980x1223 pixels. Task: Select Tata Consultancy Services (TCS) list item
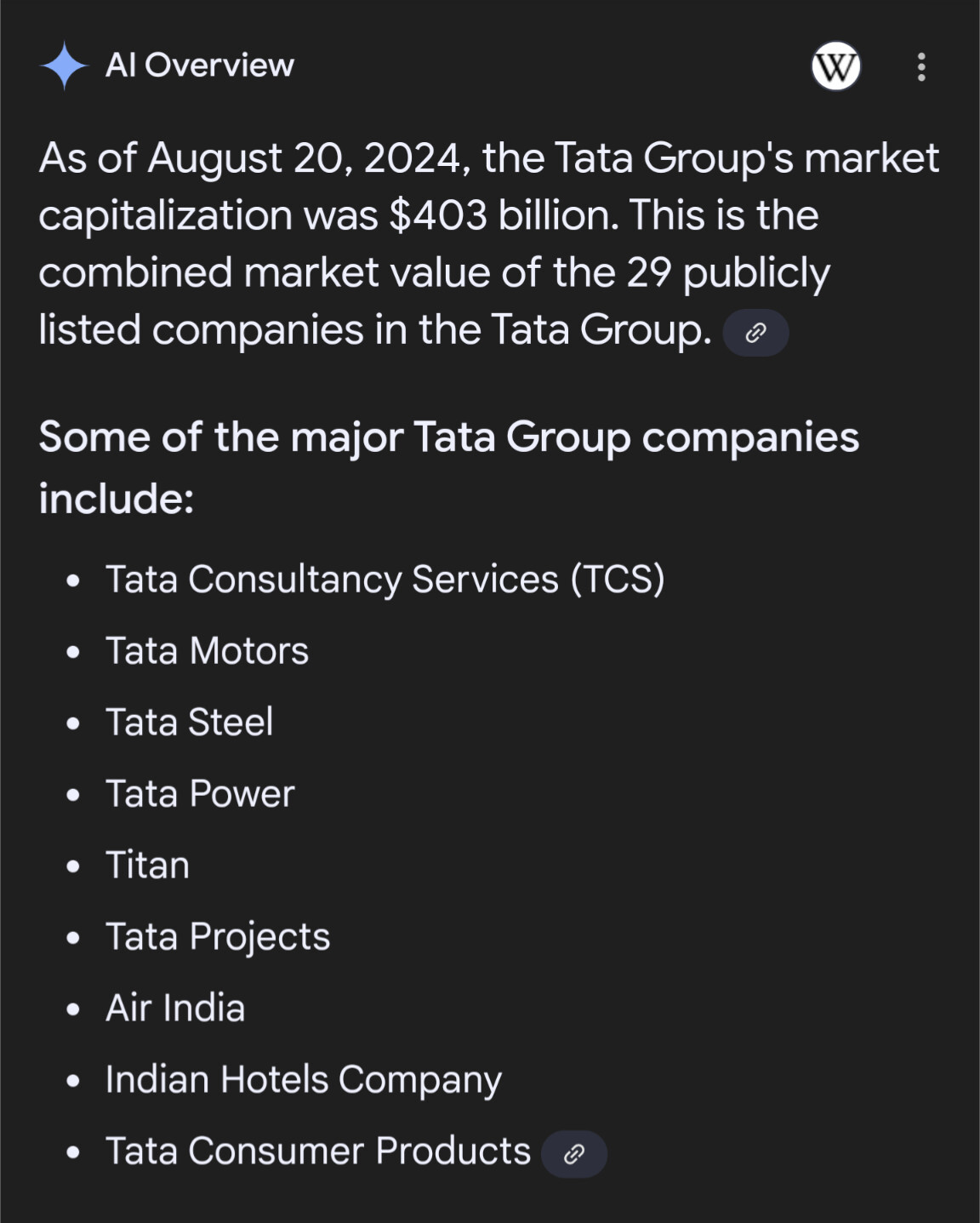click(x=385, y=580)
